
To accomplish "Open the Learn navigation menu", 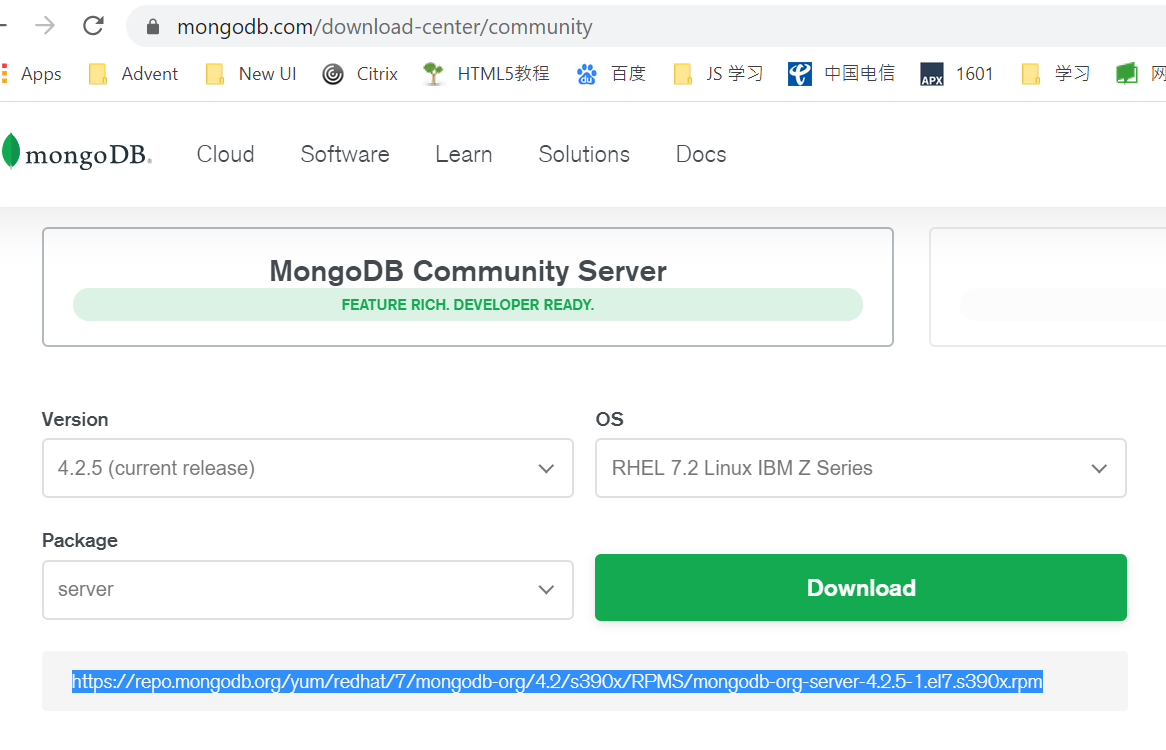I will tap(464, 154).
